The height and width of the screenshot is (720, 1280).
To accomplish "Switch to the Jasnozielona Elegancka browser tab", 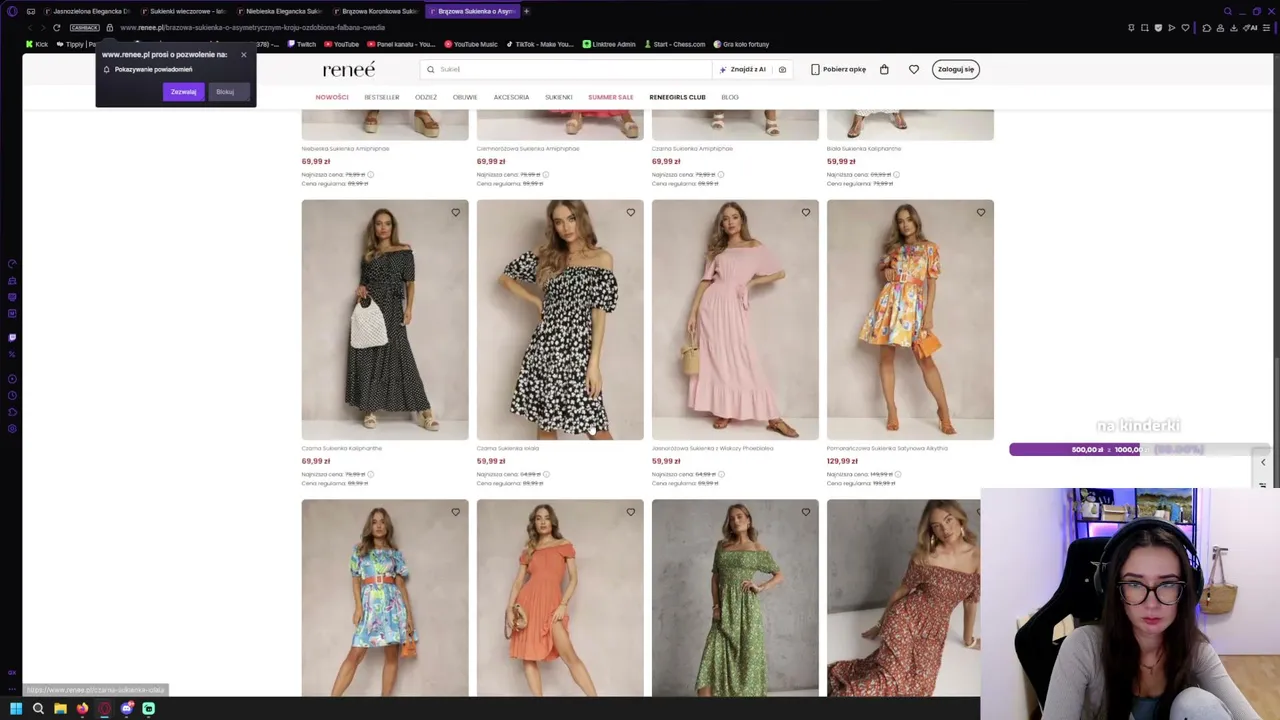I will (x=86, y=11).
